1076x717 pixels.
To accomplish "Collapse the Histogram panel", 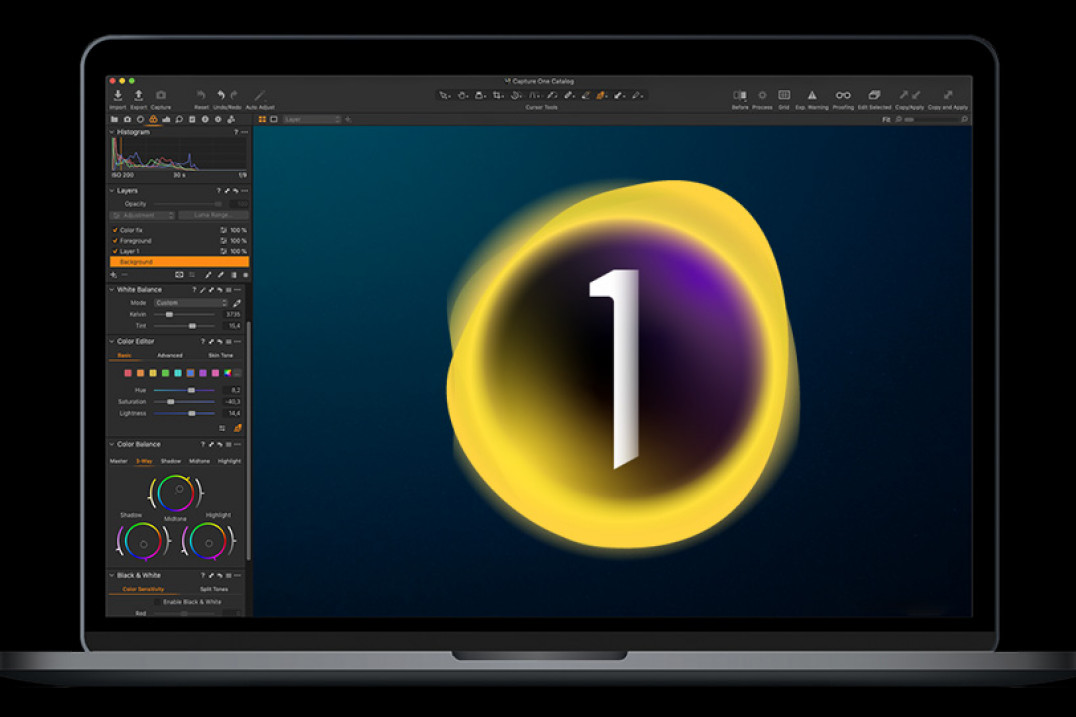I will (x=113, y=131).
